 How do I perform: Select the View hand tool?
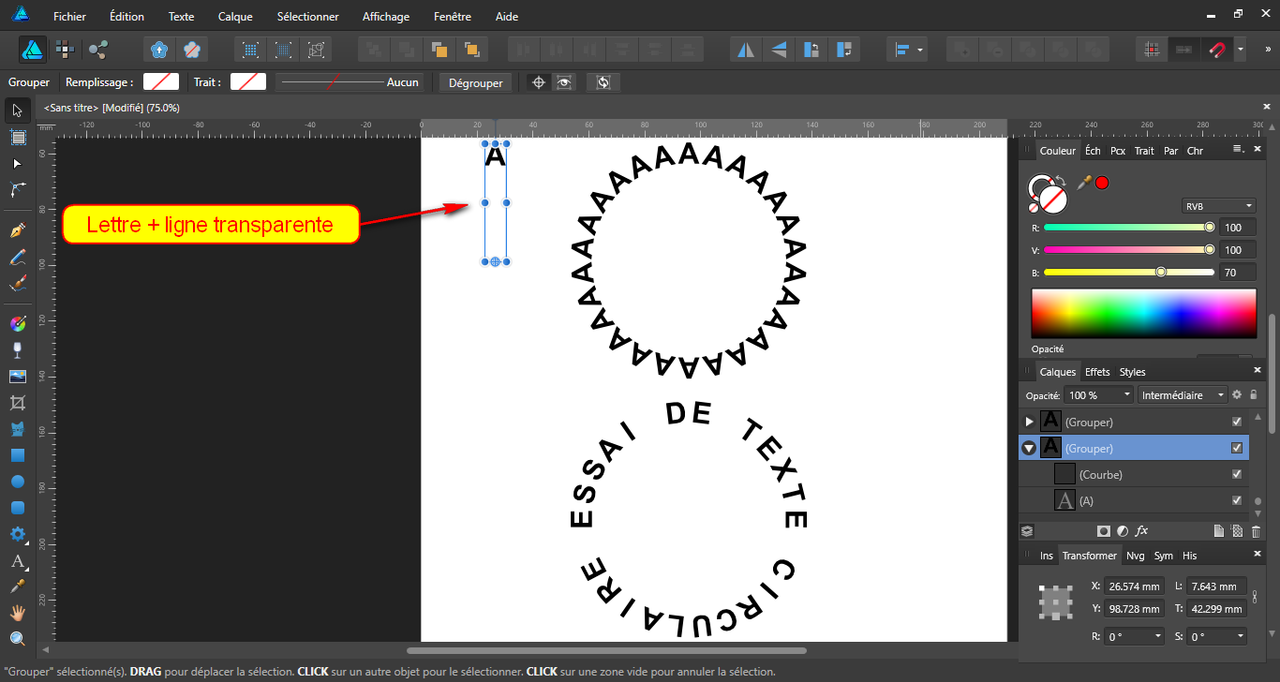[17, 612]
